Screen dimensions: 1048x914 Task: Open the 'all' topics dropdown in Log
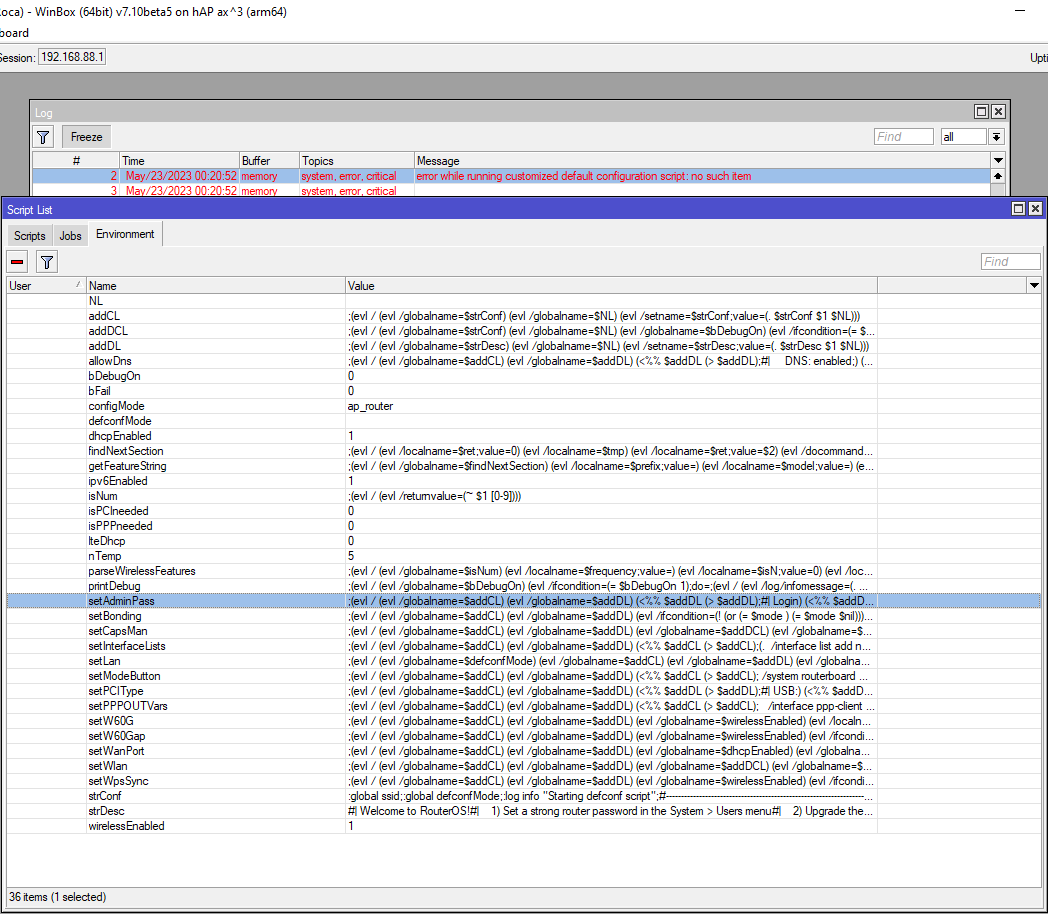[x=997, y=137]
